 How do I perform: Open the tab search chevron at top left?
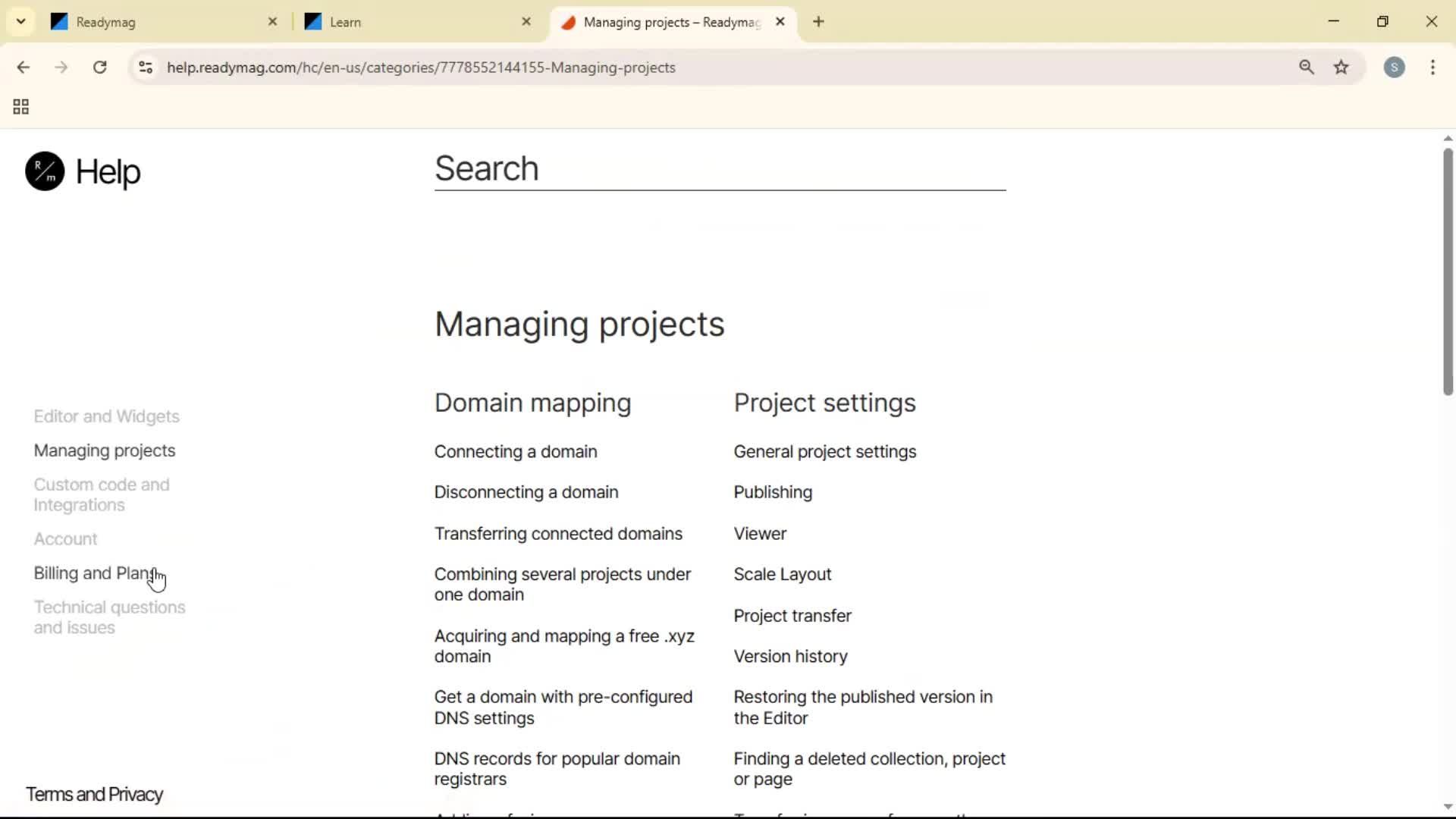[x=20, y=21]
